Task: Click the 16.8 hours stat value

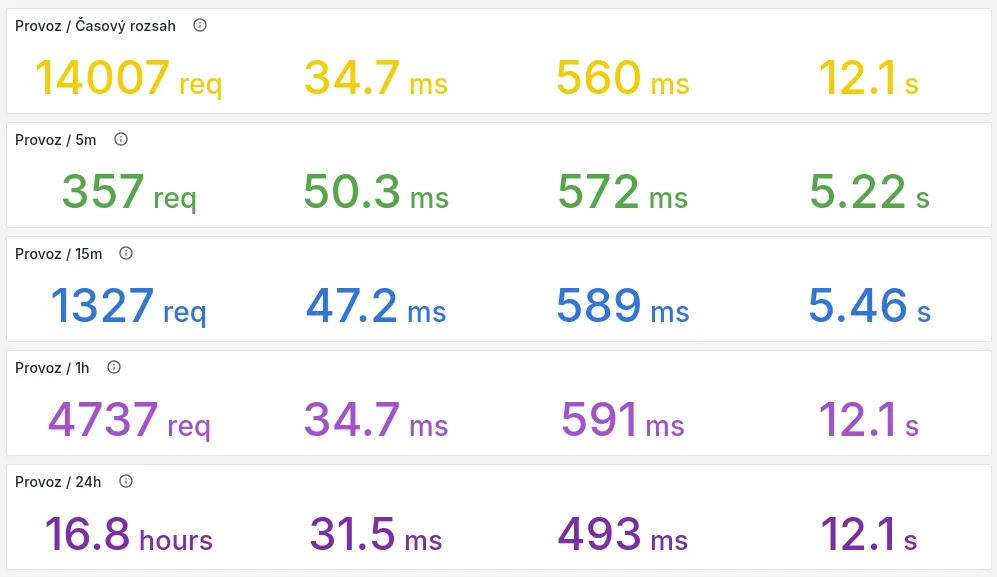Action: click(128, 534)
